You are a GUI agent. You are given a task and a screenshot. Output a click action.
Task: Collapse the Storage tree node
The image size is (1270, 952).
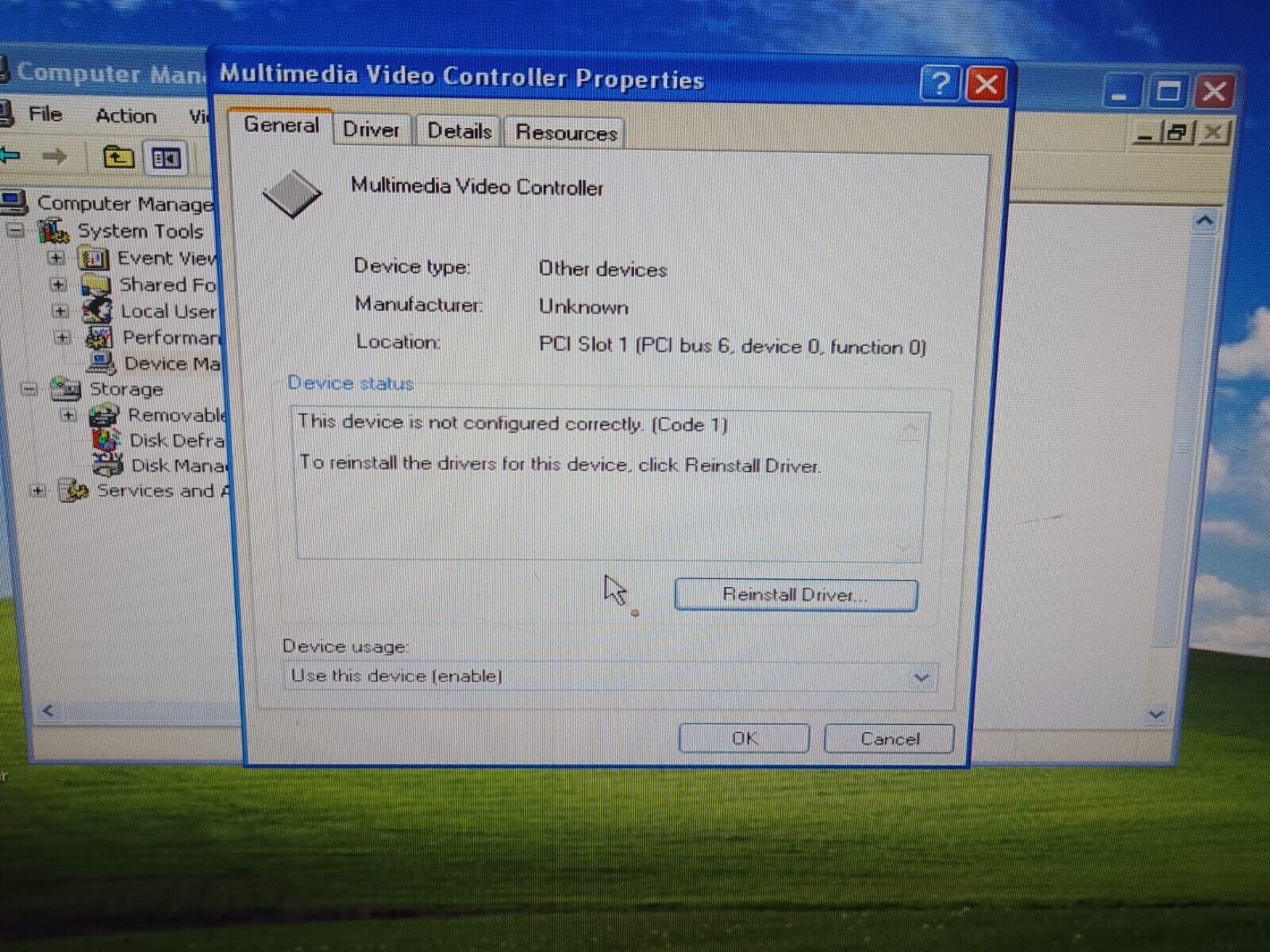click(x=29, y=389)
